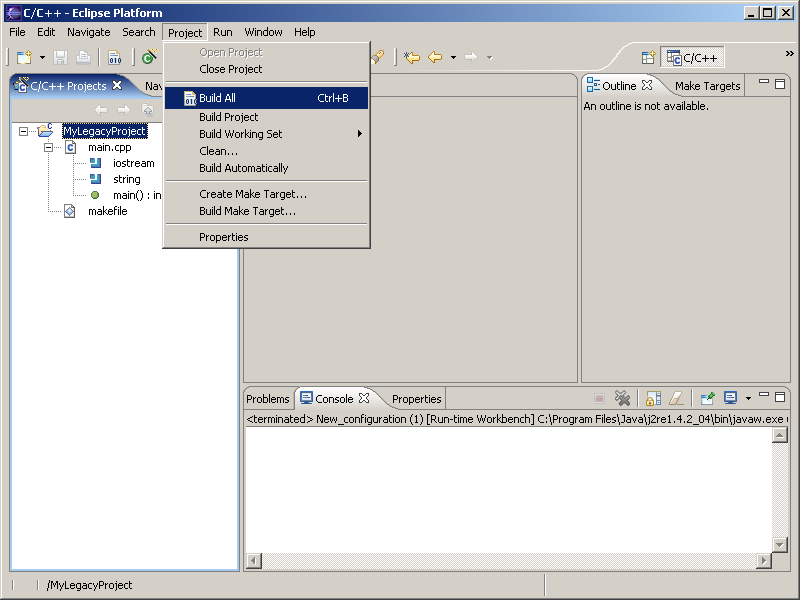Open the Back history dropdown arrow
Viewport: 800px width, 600px height.
[453, 58]
